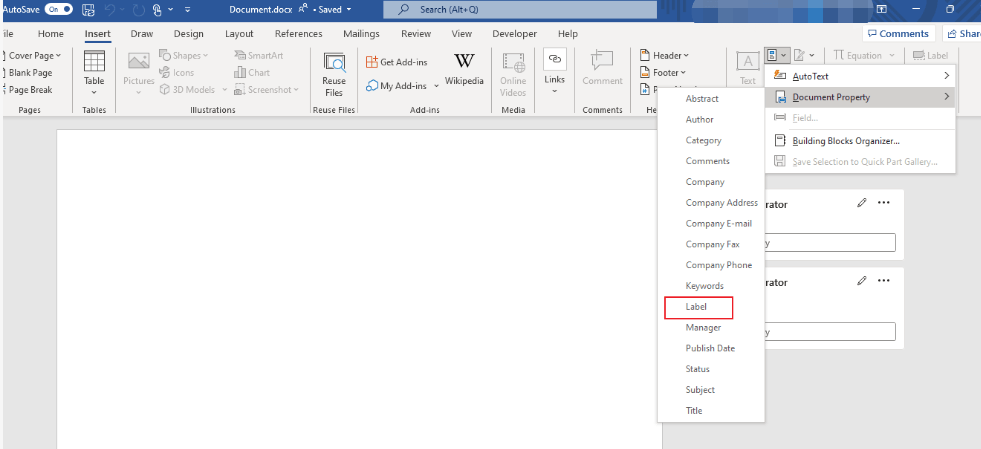Select Publish Date property
This screenshot has width=981, height=449.
711,348
